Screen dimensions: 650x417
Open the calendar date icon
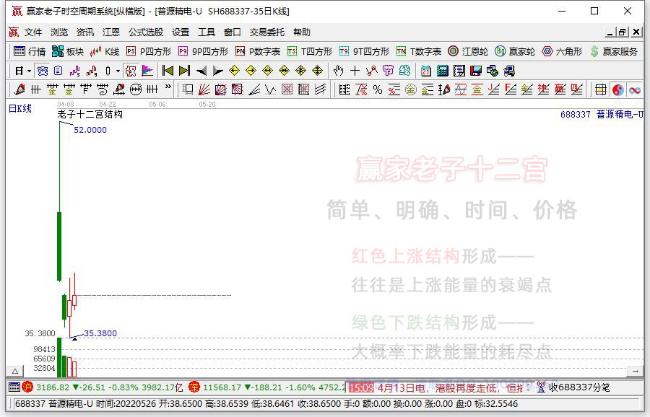pyautogui.click(x=426, y=71)
